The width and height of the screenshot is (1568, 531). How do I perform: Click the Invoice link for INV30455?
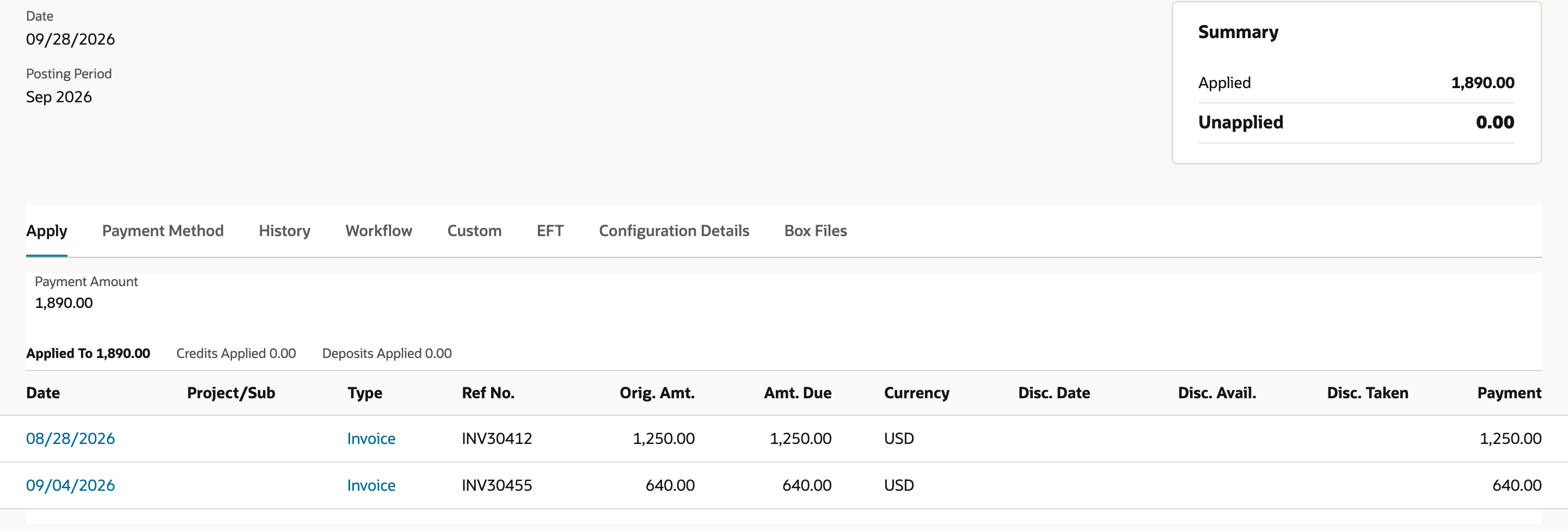pos(371,485)
